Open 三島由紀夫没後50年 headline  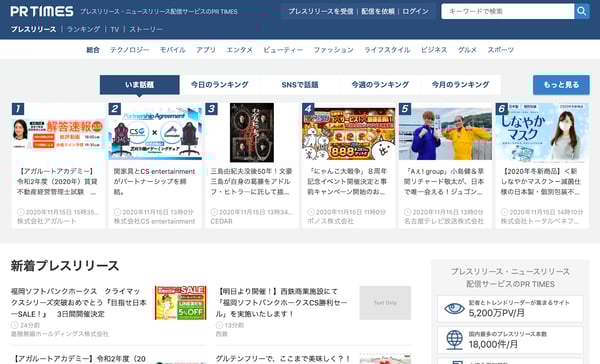coord(251,181)
